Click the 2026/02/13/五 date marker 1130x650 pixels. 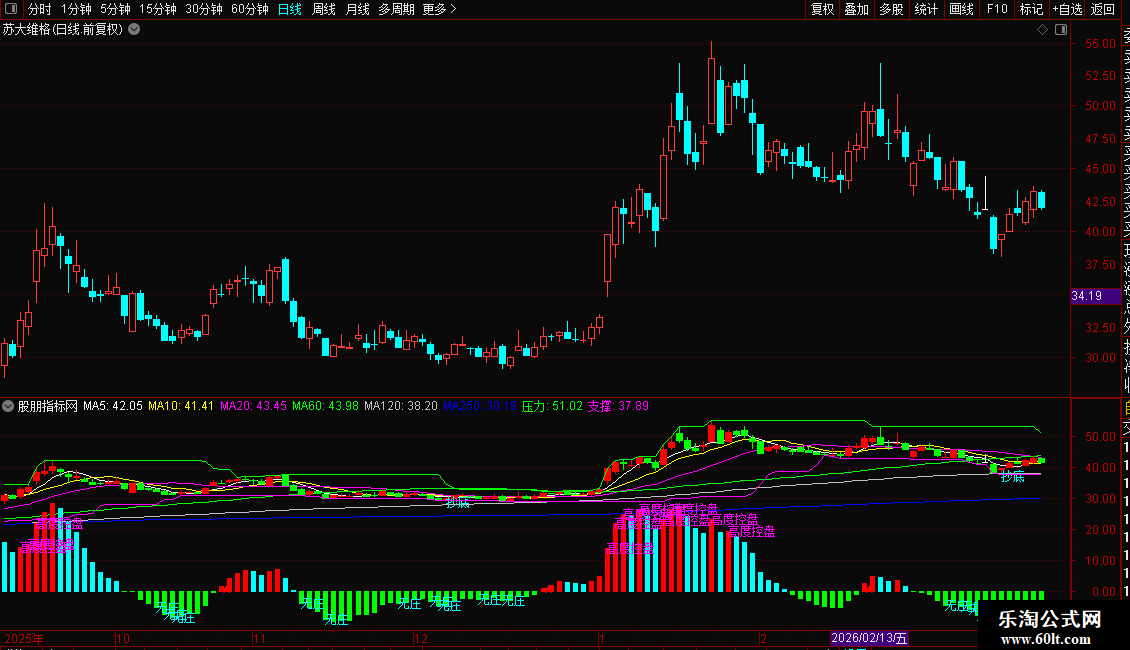pos(869,638)
